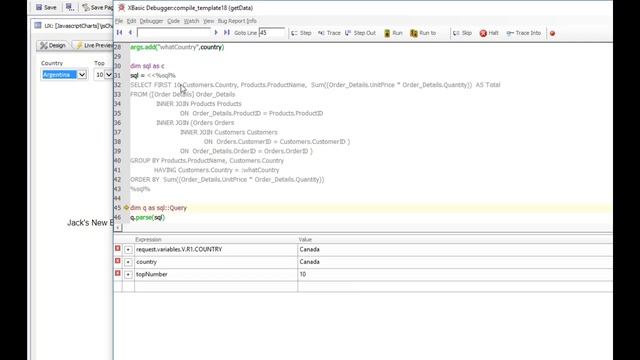Jump to last entry with skip-forward arrow
This screenshot has width=640, height=360.
(x=227, y=33)
